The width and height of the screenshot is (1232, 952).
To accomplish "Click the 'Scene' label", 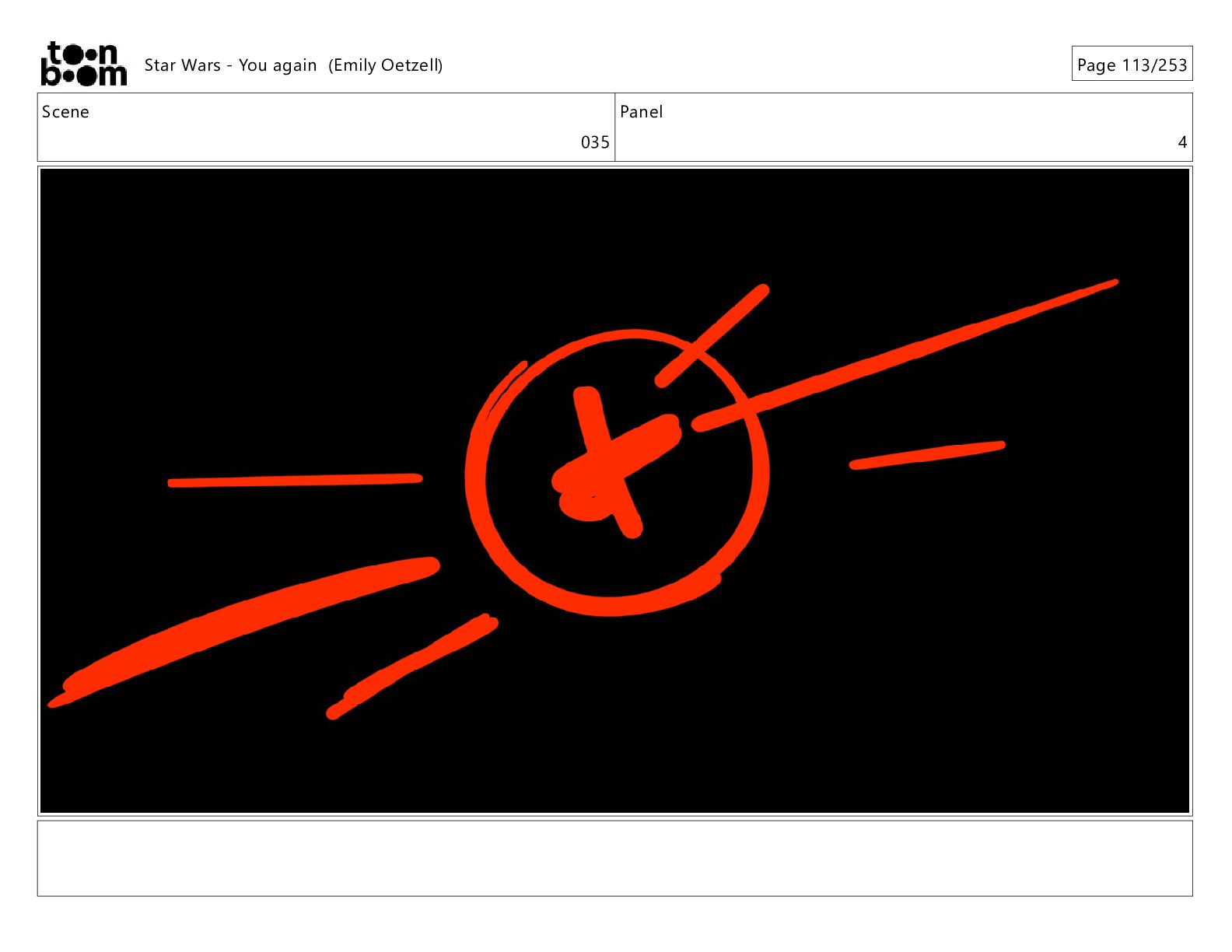I will point(65,112).
